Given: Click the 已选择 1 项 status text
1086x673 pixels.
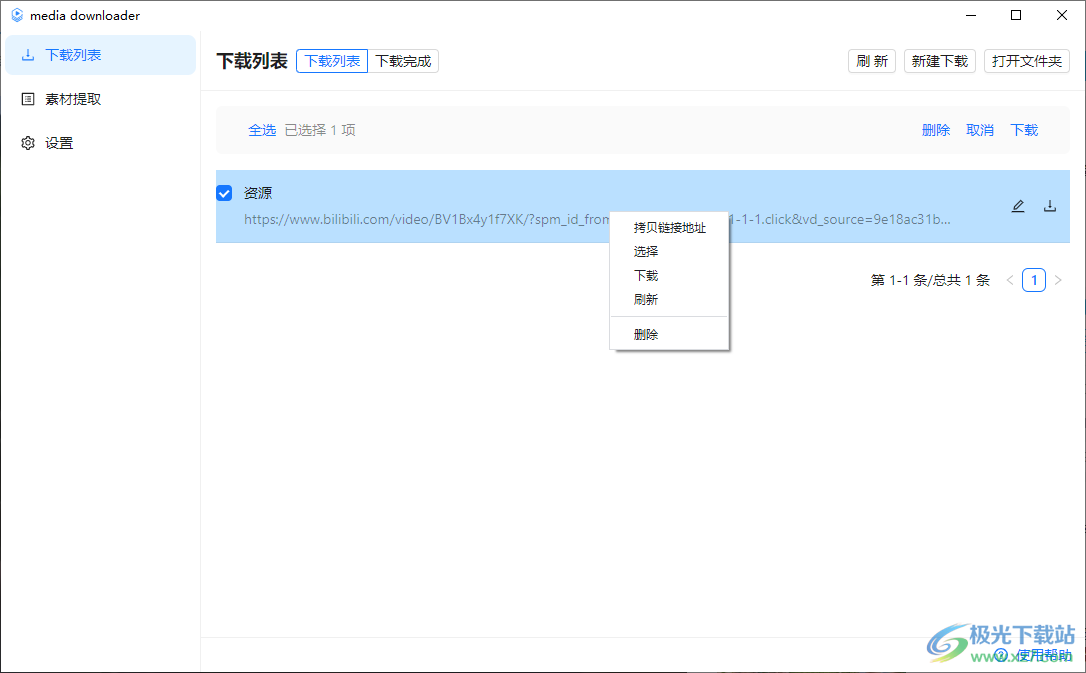Looking at the screenshot, I should (x=320, y=129).
